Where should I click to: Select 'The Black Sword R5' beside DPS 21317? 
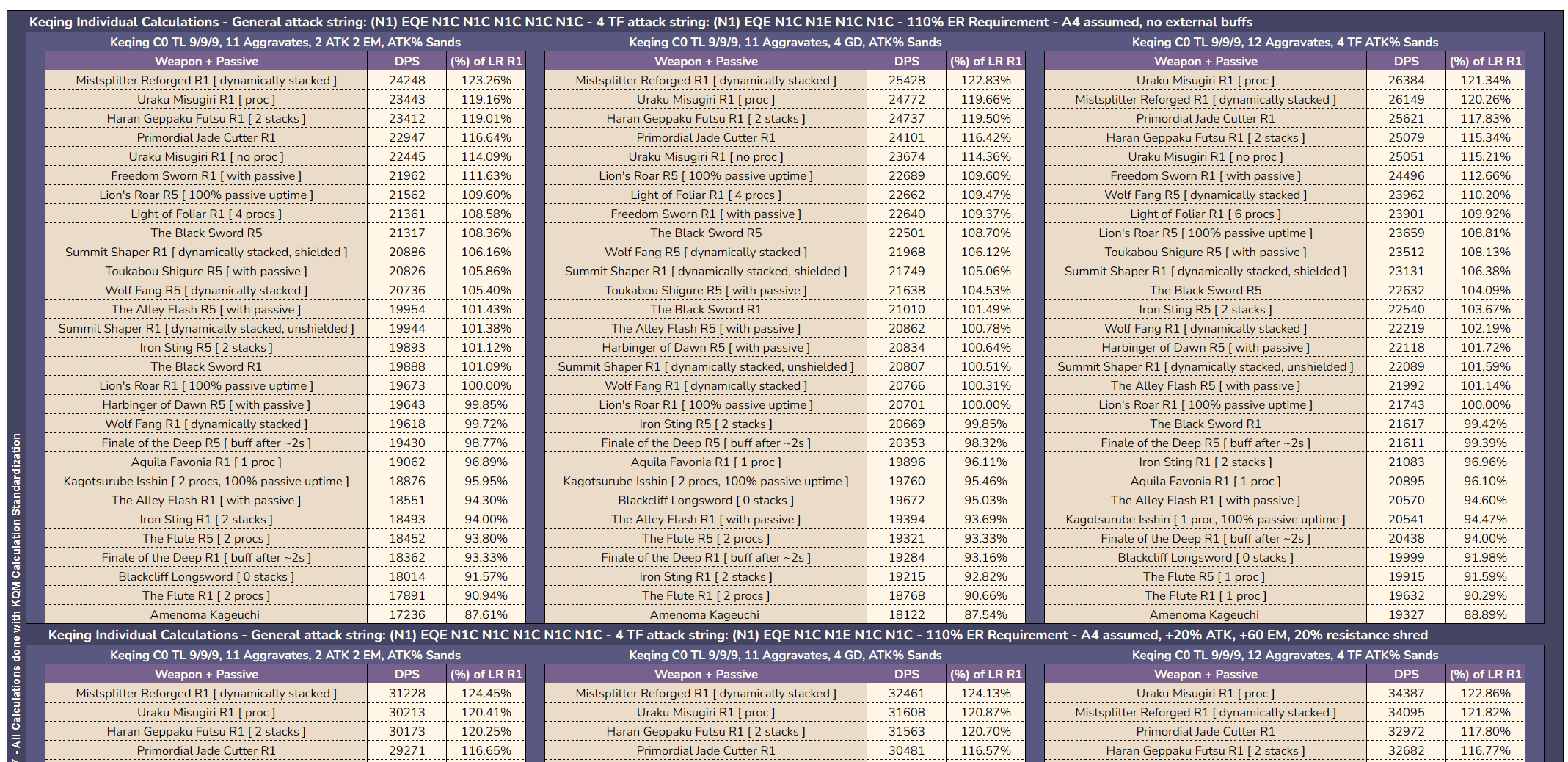pos(206,233)
